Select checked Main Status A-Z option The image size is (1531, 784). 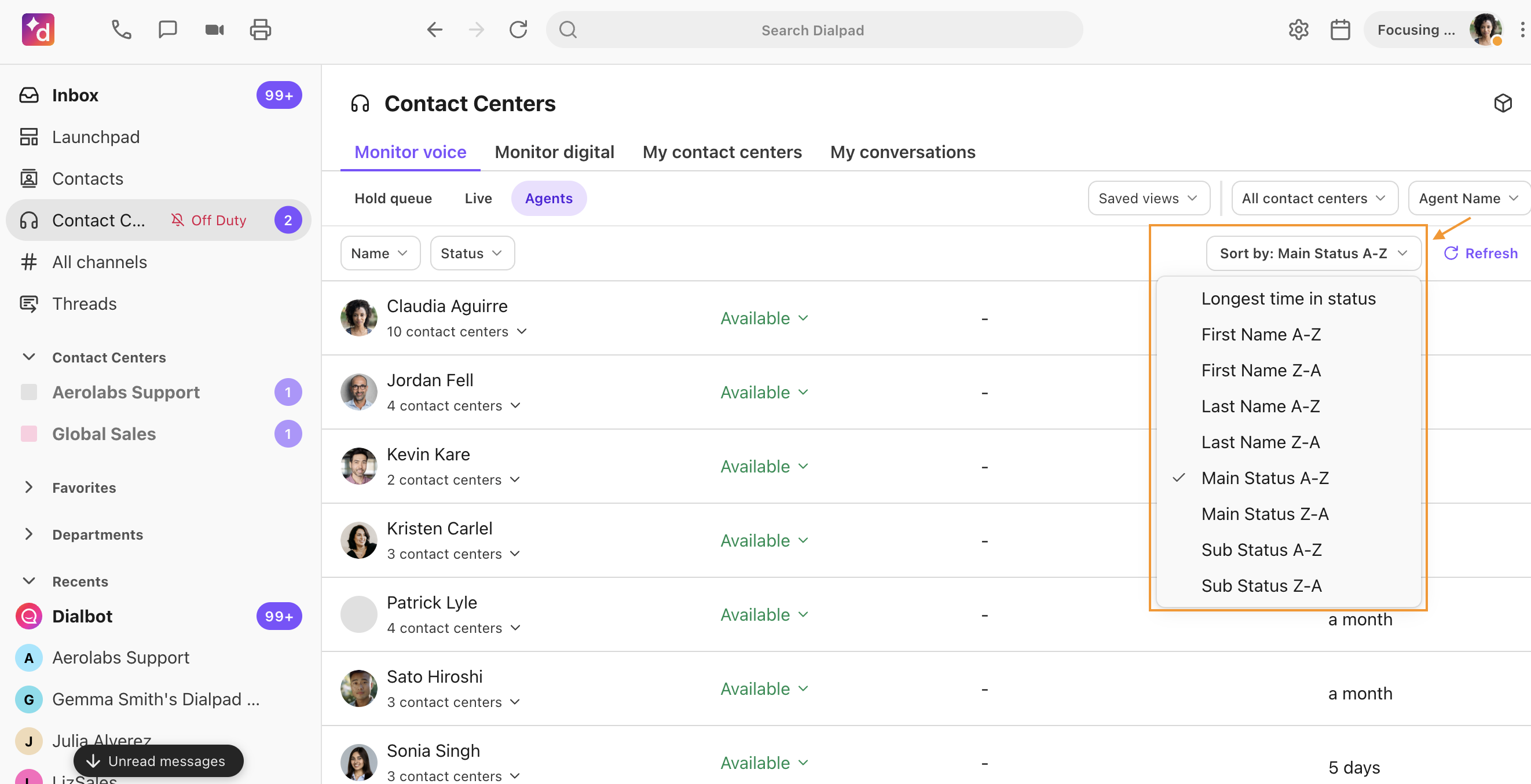coord(1288,478)
